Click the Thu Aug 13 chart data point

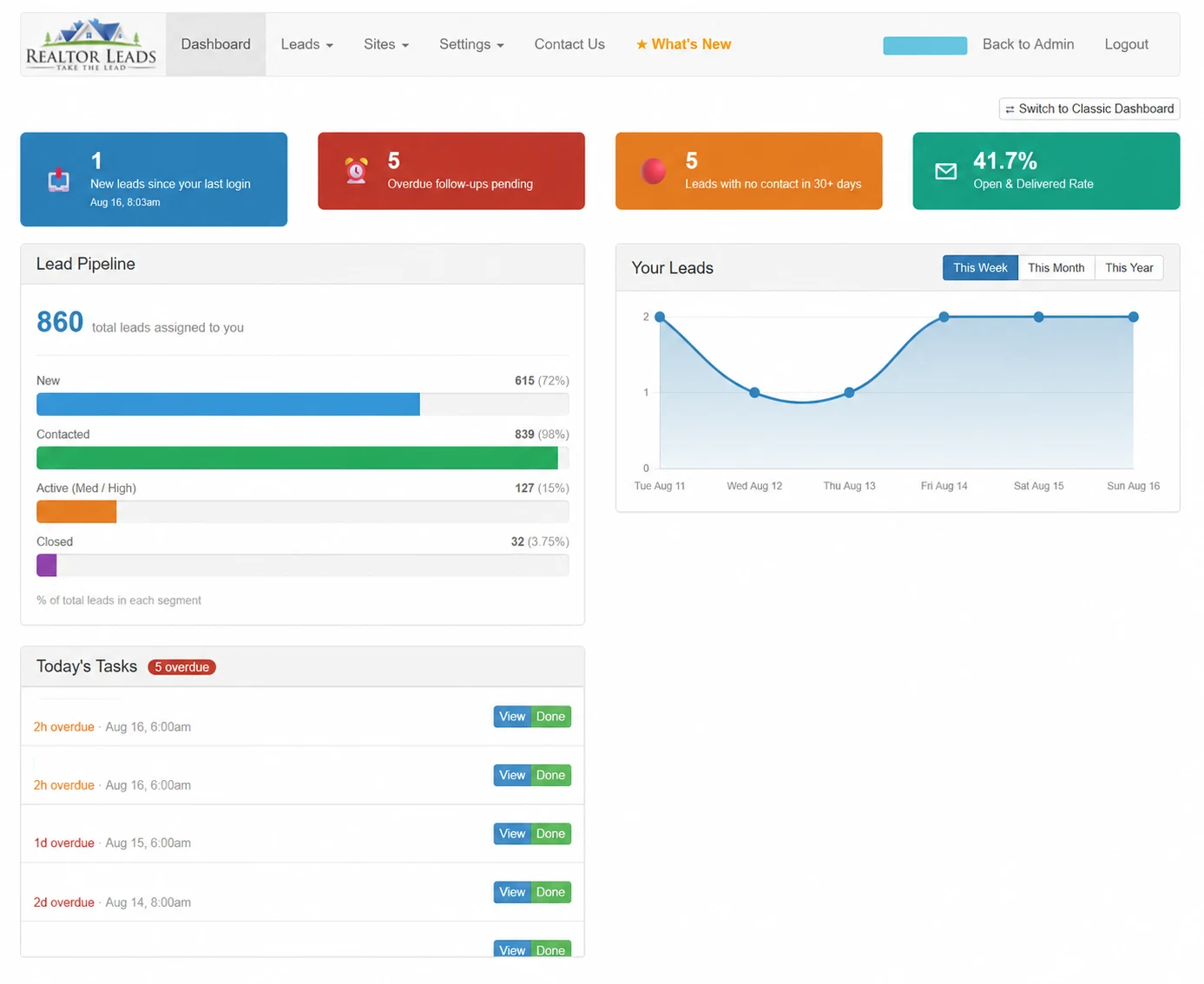point(849,393)
